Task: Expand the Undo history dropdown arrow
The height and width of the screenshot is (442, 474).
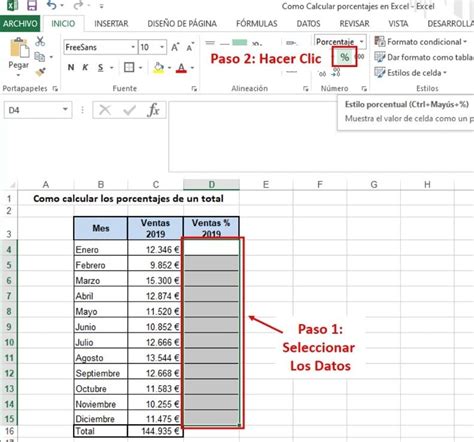Action: click(62, 6)
